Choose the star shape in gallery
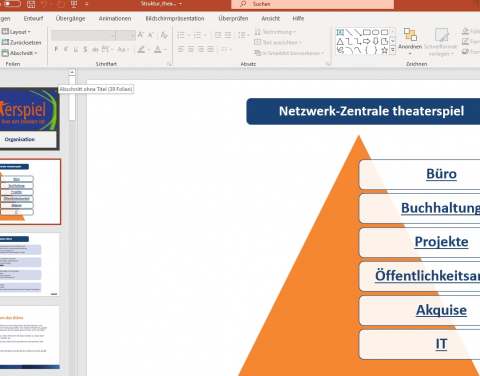The width and height of the screenshot is (480, 376). (x=384, y=50)
